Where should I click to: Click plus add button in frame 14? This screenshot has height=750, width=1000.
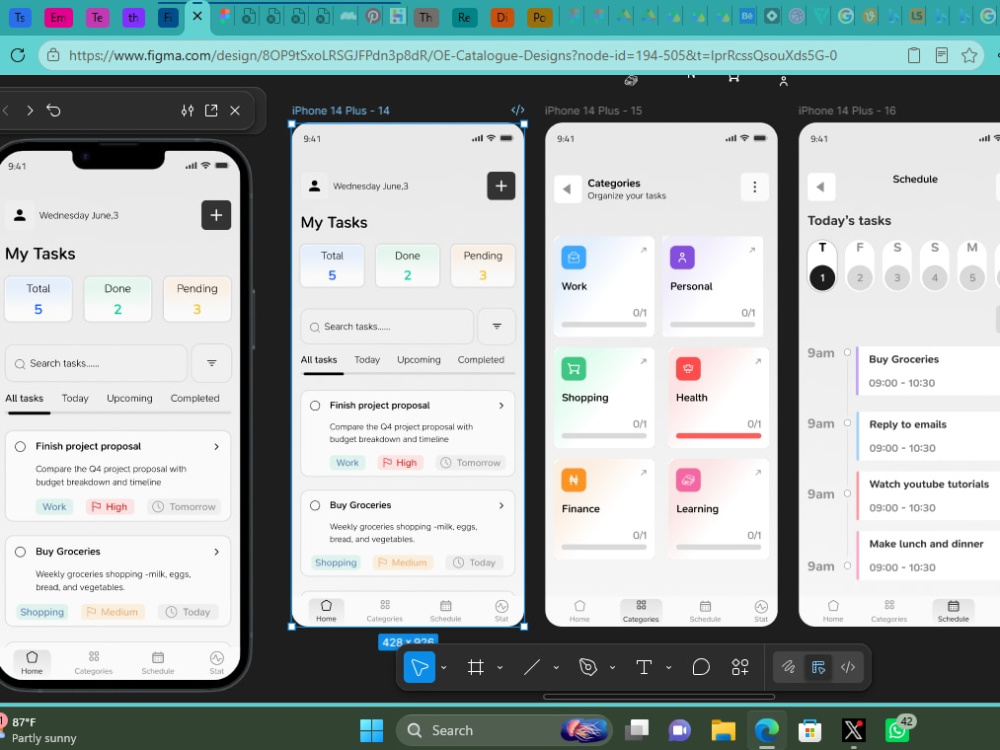(x=501, y=186)
